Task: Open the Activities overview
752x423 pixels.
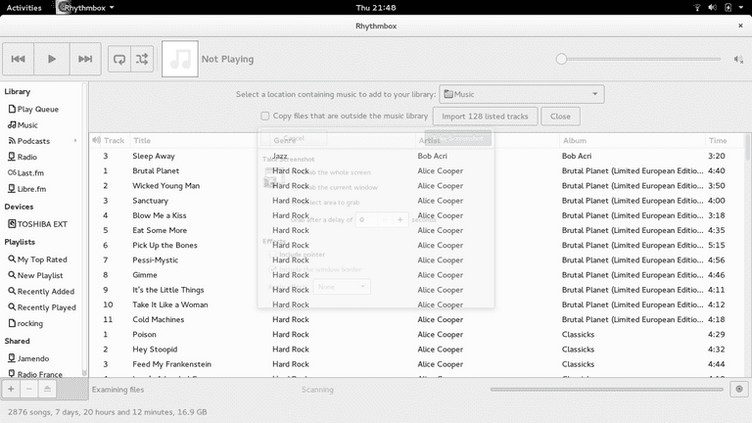Action: 24,8
